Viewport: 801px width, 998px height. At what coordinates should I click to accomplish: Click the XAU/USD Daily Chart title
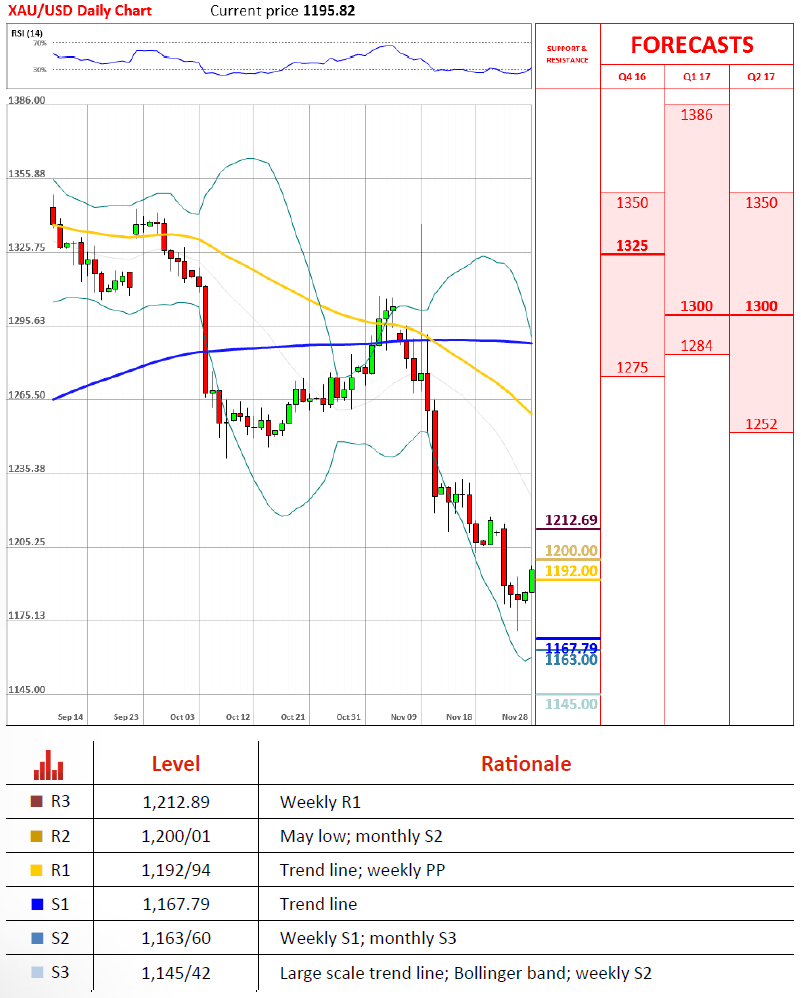[x=80, y=11]
